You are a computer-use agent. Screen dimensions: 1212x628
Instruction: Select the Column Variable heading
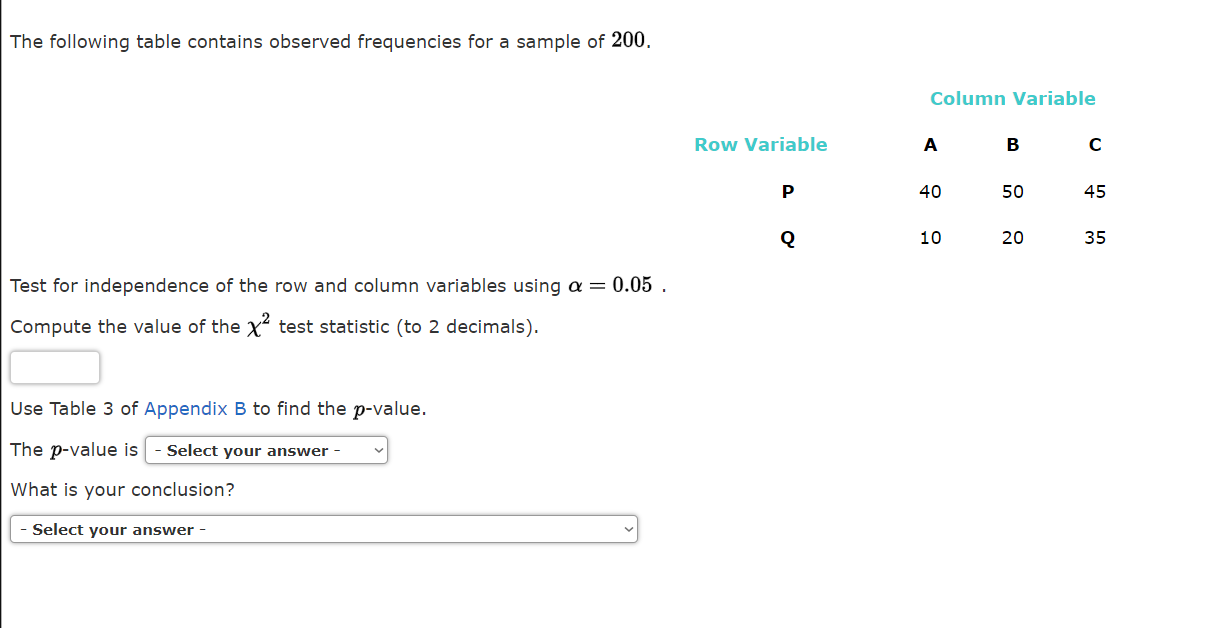[1013, 98]
